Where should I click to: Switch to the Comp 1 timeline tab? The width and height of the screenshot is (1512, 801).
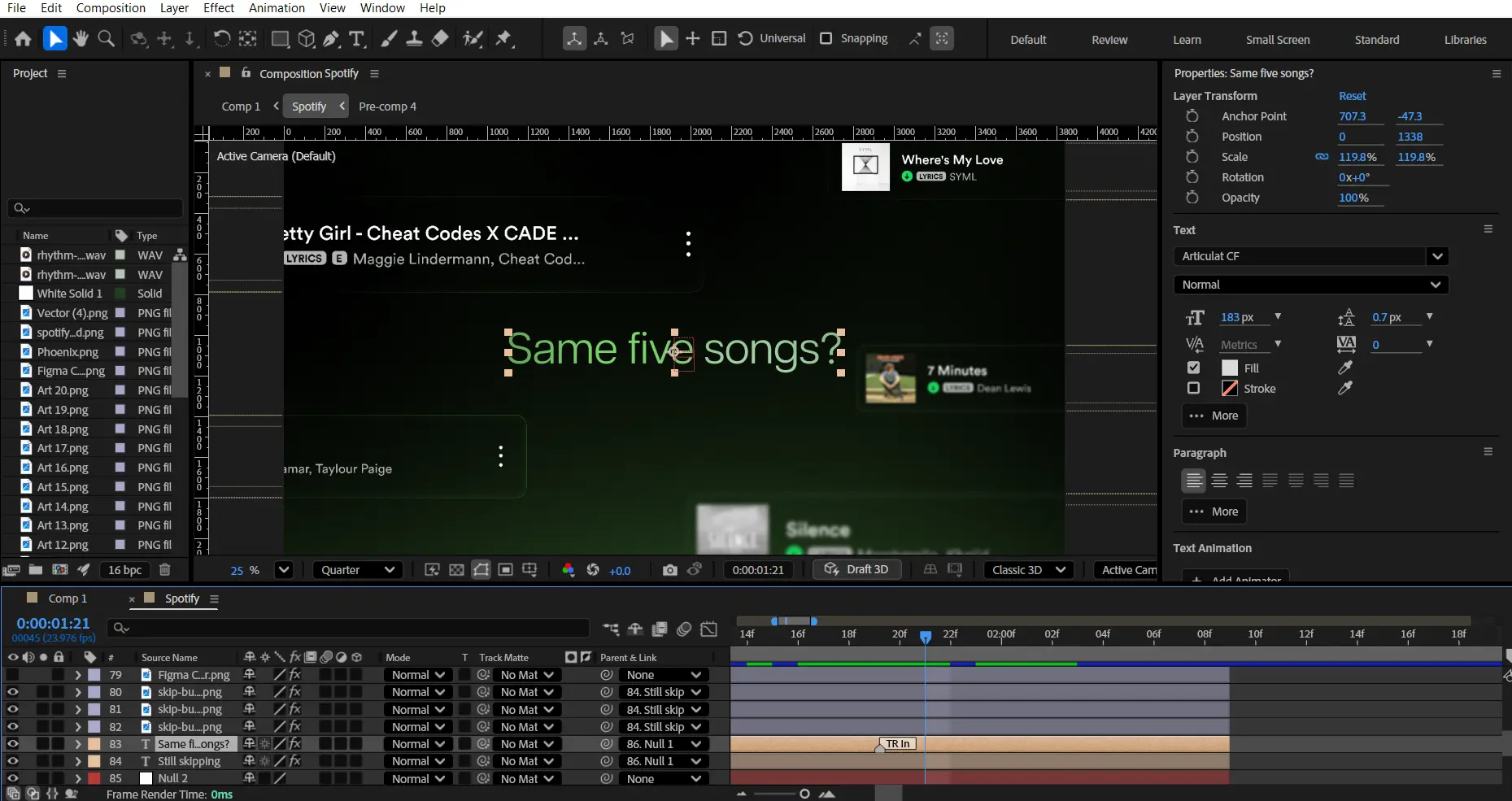tap(67, 599)
